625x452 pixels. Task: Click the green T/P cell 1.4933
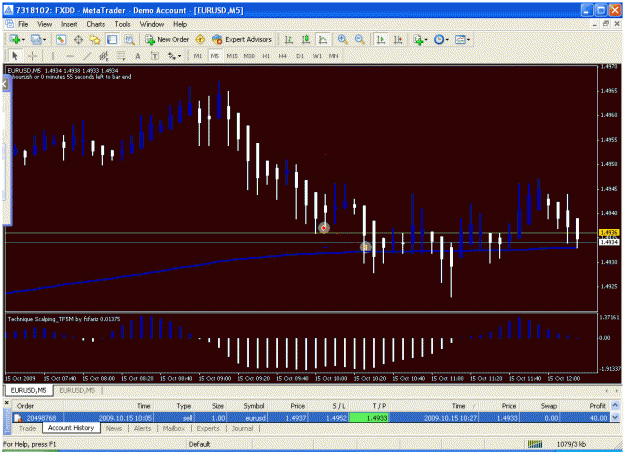pyautogui.click(x=369, y=418)
